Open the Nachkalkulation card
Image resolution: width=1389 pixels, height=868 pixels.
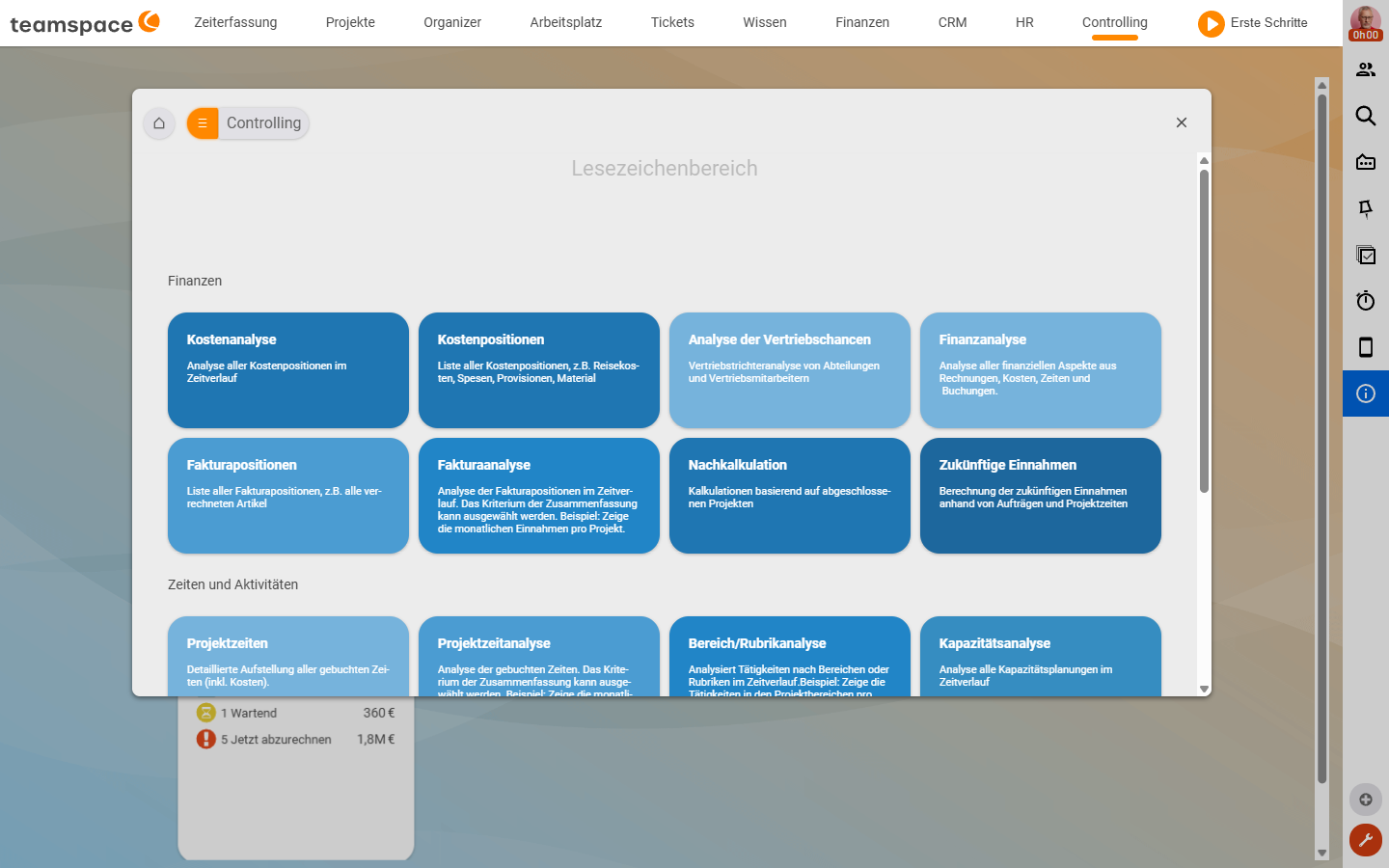pos(790,496)
